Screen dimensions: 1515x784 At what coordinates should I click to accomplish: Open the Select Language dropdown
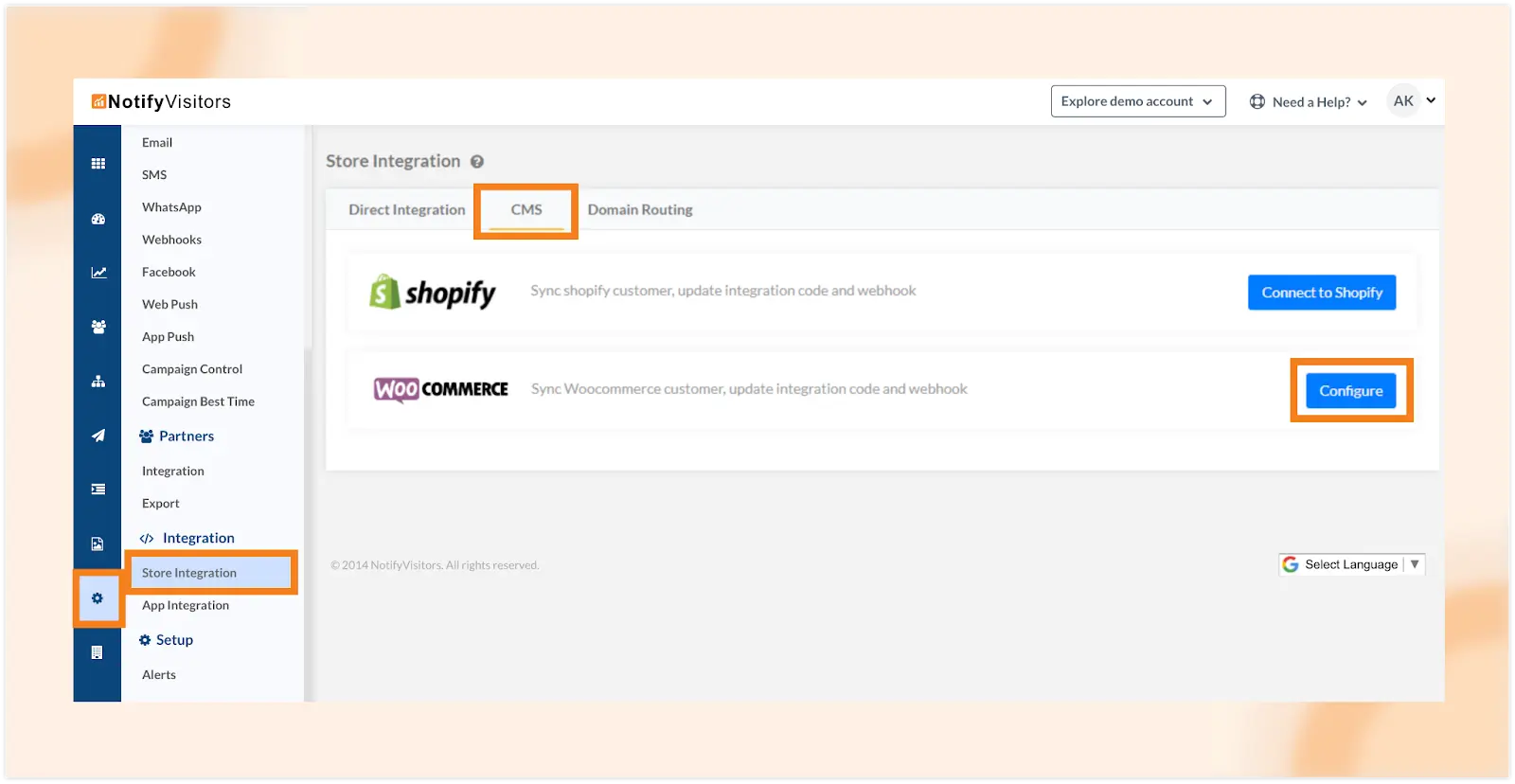click(1351, 564)
